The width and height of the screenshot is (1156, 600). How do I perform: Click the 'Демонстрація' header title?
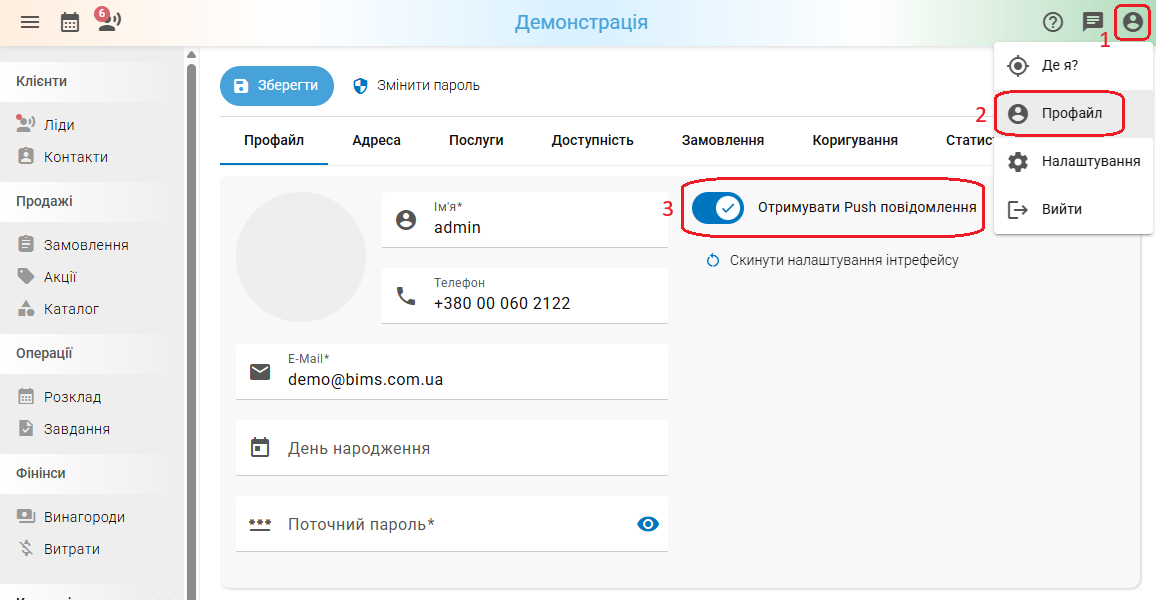[581, 22]
